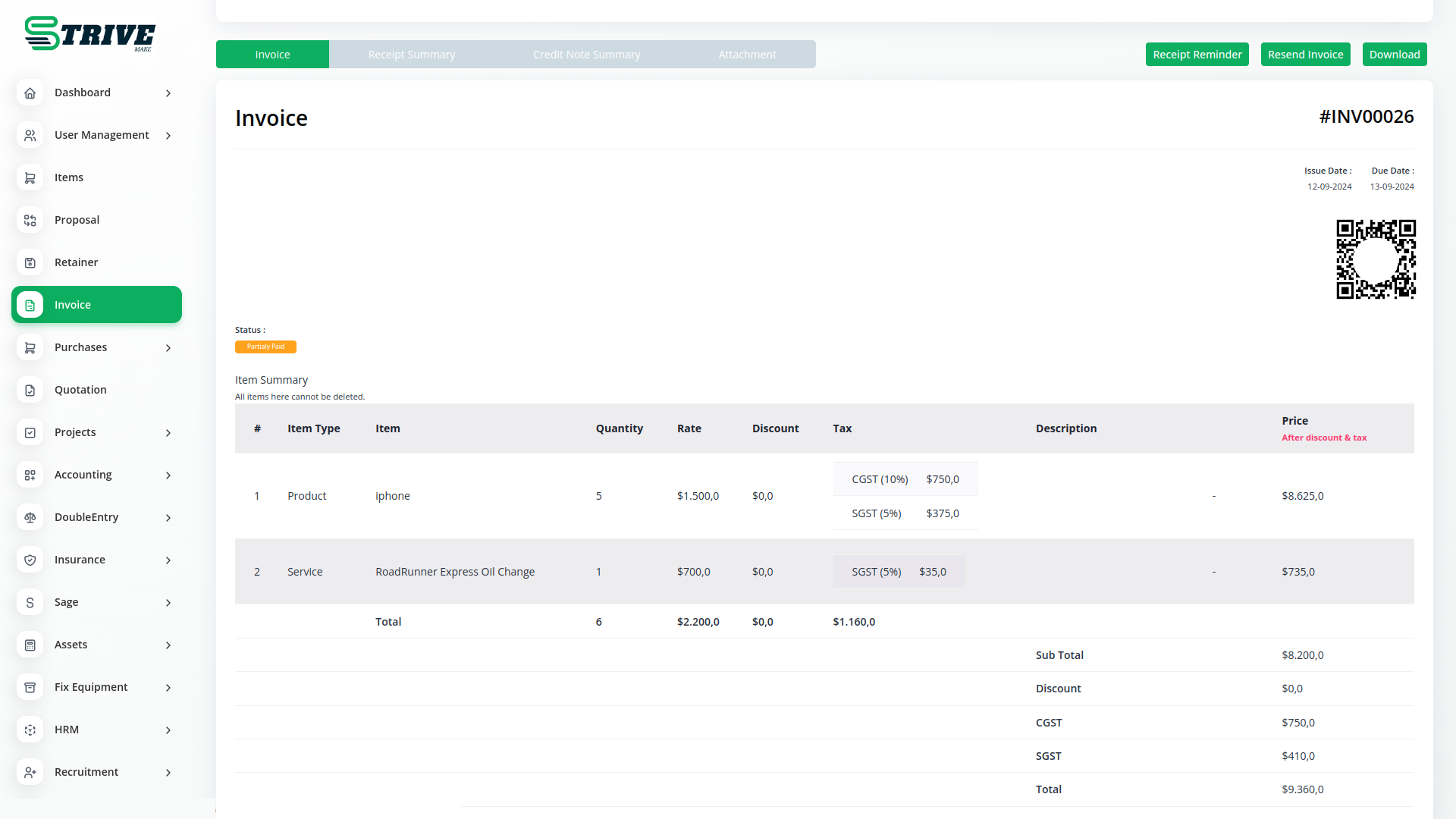Expand the Purchases submenu chevron
Screen dimensions: 1456x819
pos(168,348)
